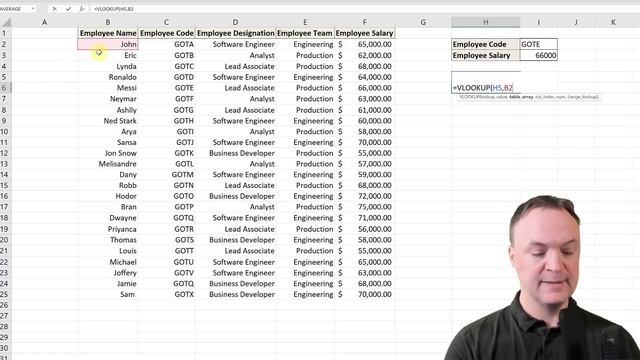The width and height of the screenshot is (640, 360).
Task: Click col_index_num in the VLOOKUP tooltip
Action: click(x=550, y=97)
